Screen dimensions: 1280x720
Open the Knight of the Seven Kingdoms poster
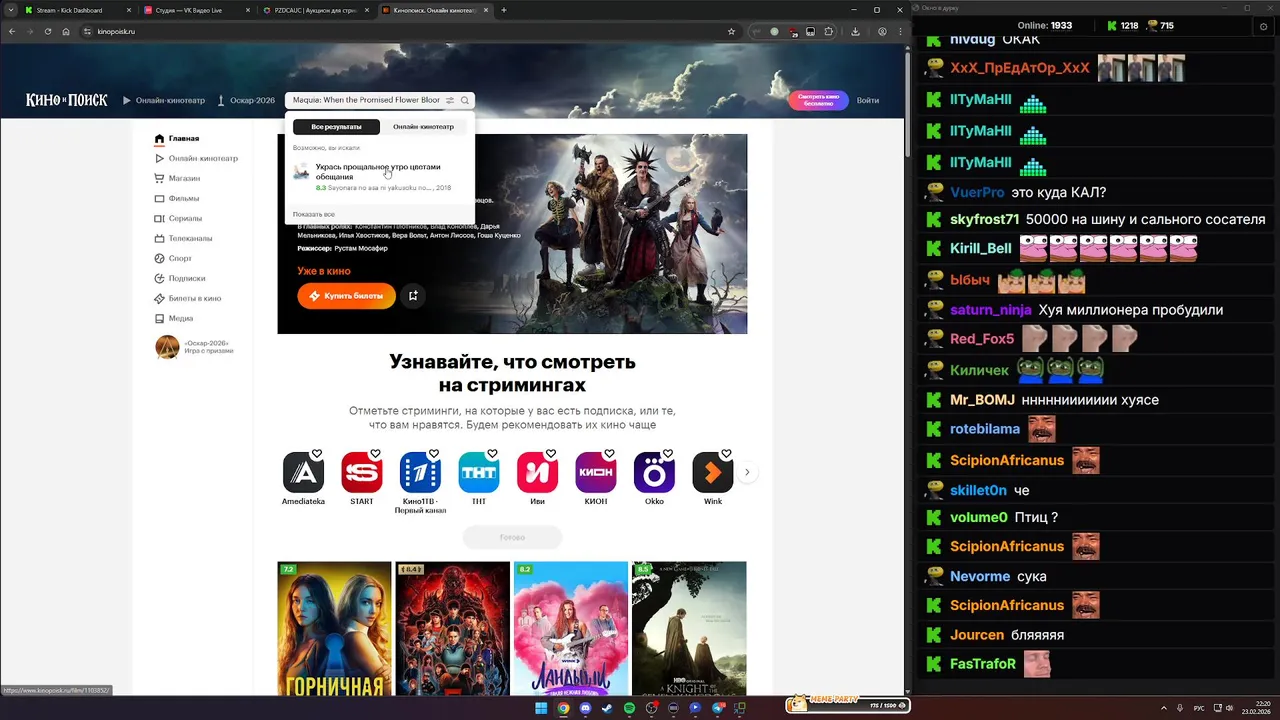(689, 629)
